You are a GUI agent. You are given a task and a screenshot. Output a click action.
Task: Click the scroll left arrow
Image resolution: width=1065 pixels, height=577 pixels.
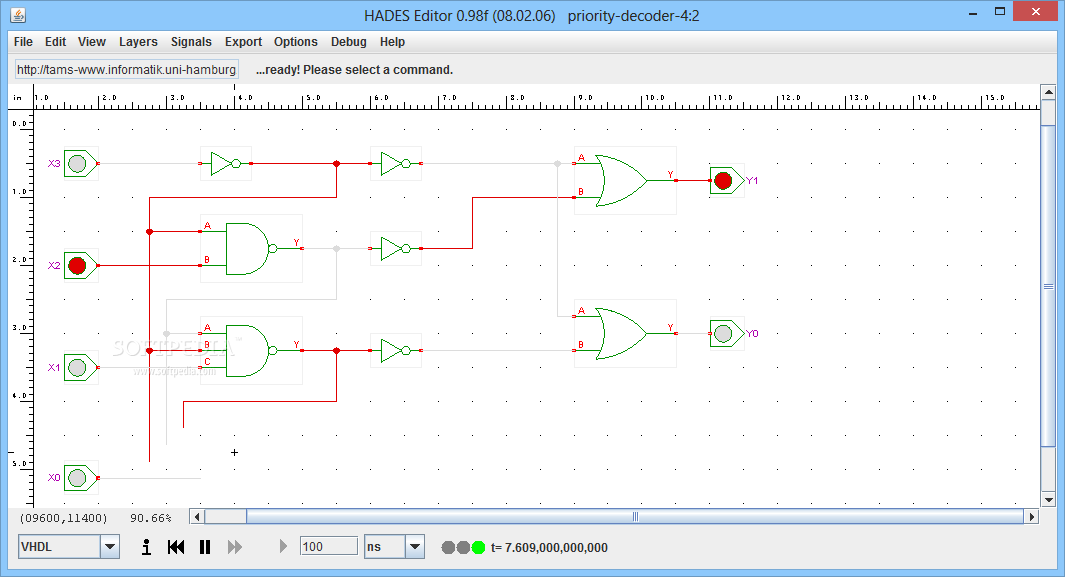(197, 517)
